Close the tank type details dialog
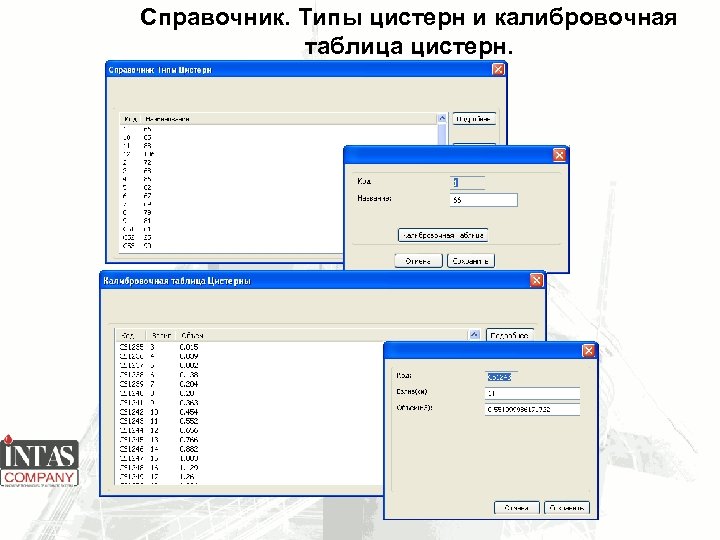 [x=559, y=155]
